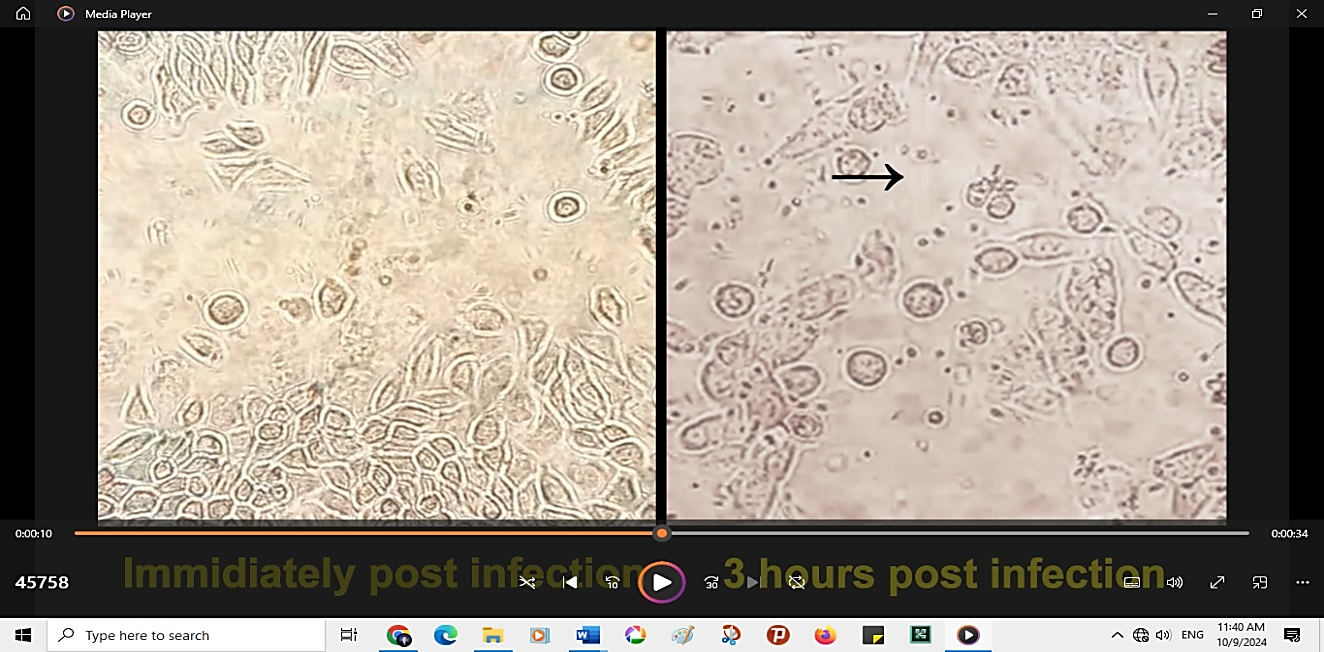Open Snipping Tool from the taskbar
Viewport: 1324px width, 652px height.
tap(731, 635)
